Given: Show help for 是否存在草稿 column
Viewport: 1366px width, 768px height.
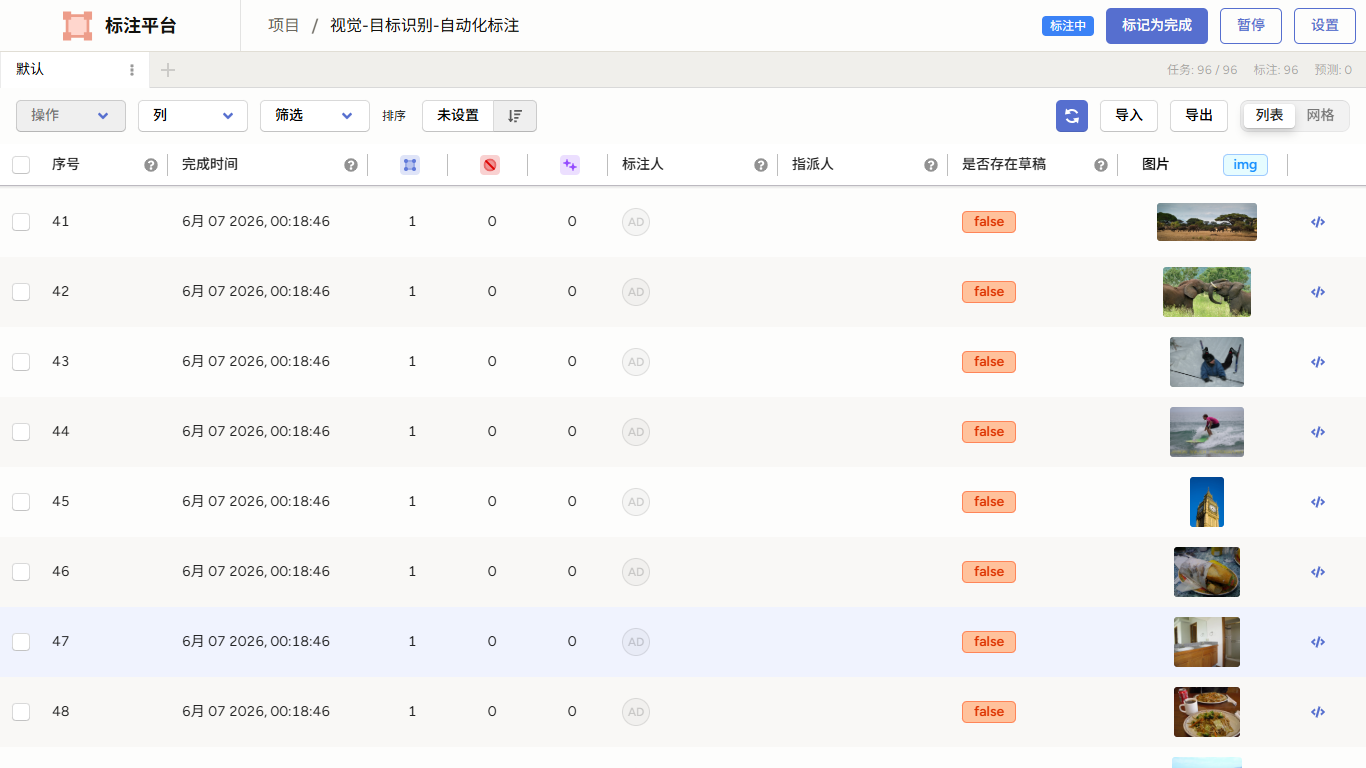Looking at the screenshot, I should [x=1101, y=165].
